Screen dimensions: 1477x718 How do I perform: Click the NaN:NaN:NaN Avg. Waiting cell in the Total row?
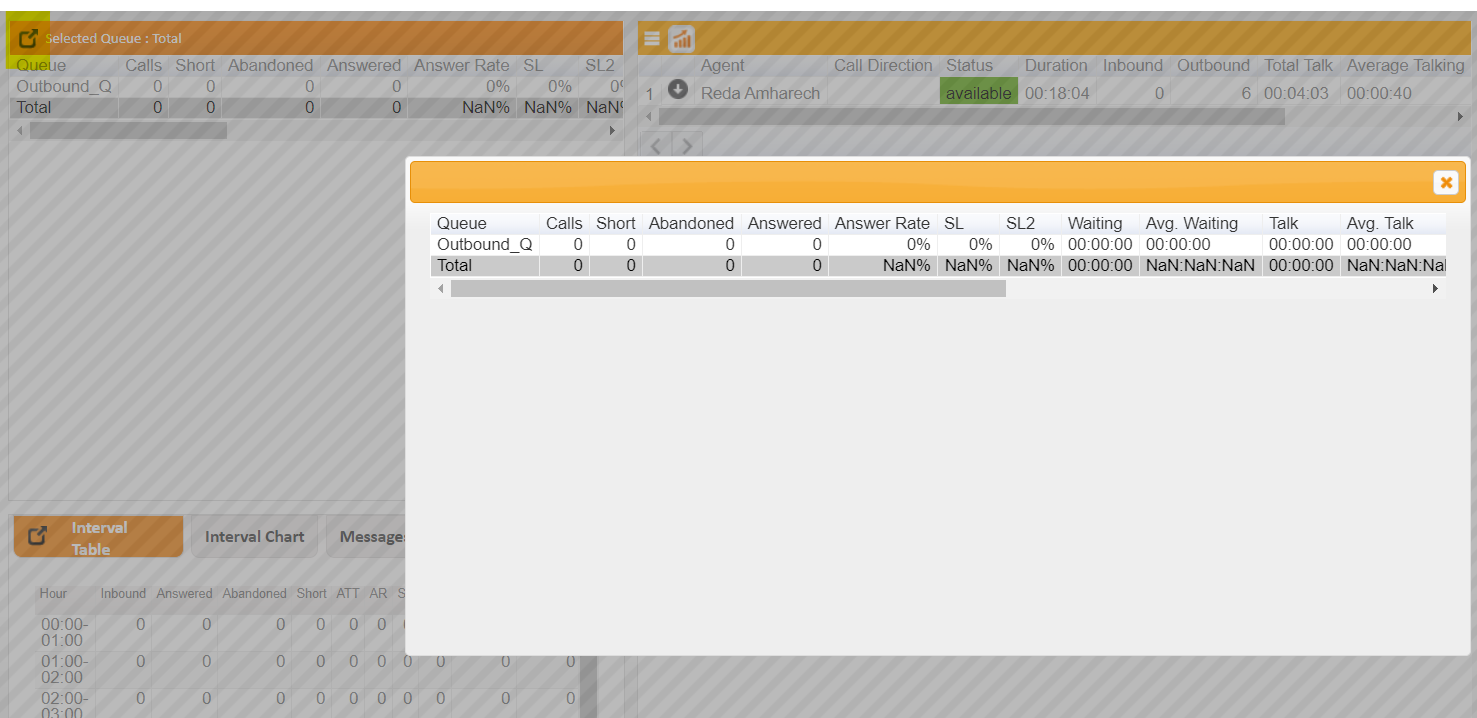click(1200, 265)
